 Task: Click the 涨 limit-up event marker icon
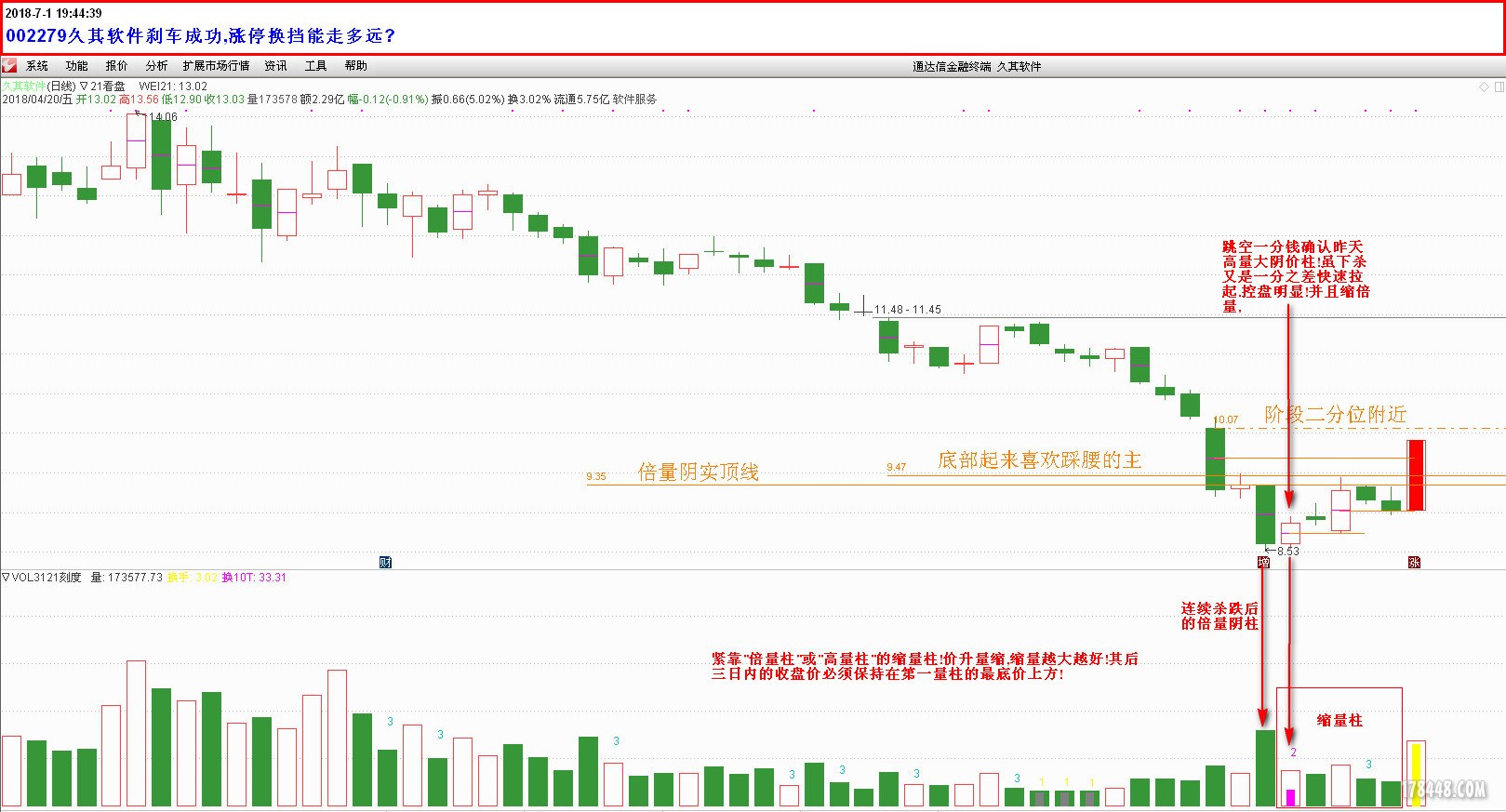click(x=1414, y=562)
